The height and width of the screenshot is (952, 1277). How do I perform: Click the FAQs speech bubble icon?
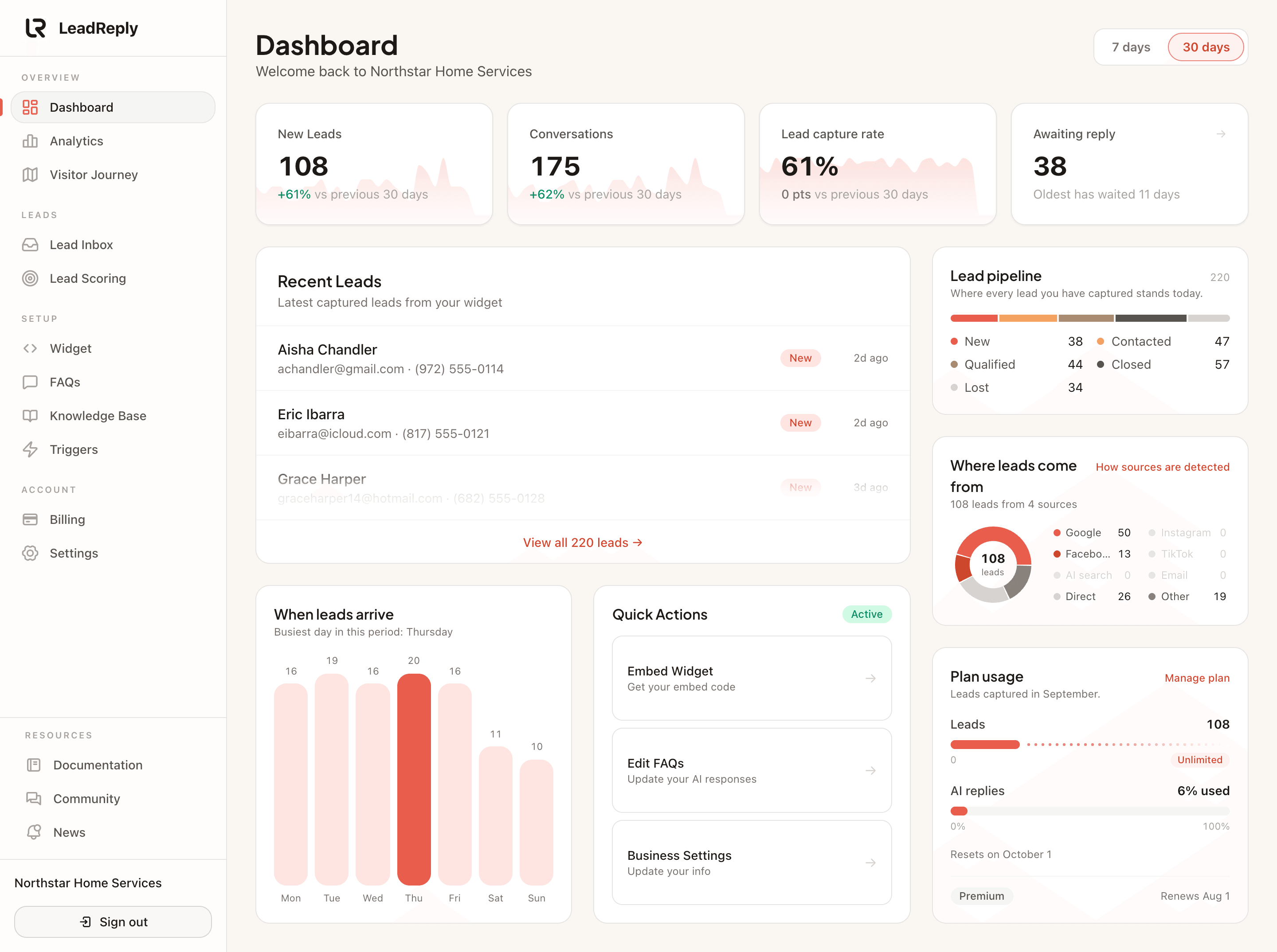pyautogui.click(x=30, y=382)
